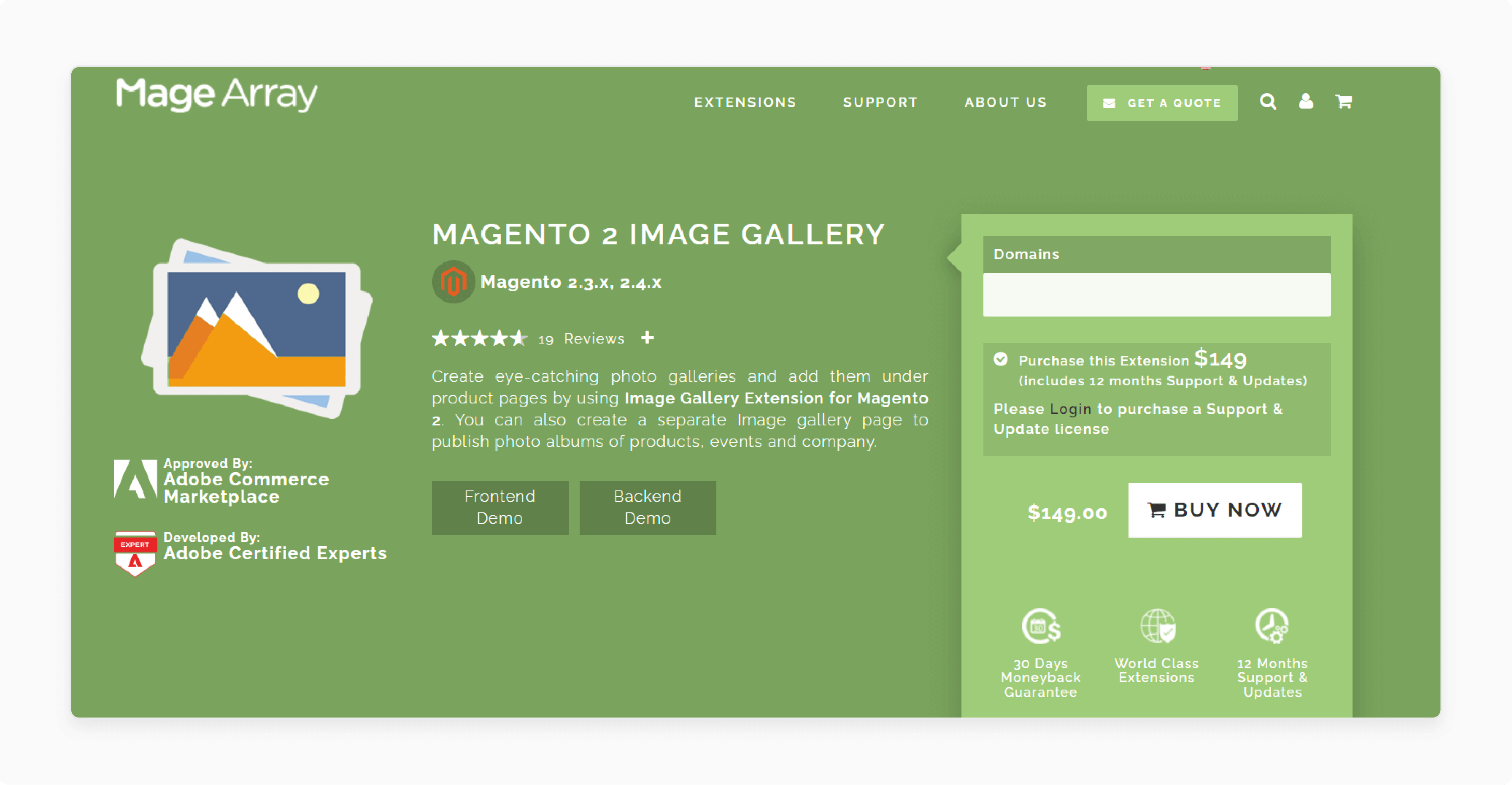Click the Mage Array logo
Viewport: 1512px width, 785px height.
216,94
